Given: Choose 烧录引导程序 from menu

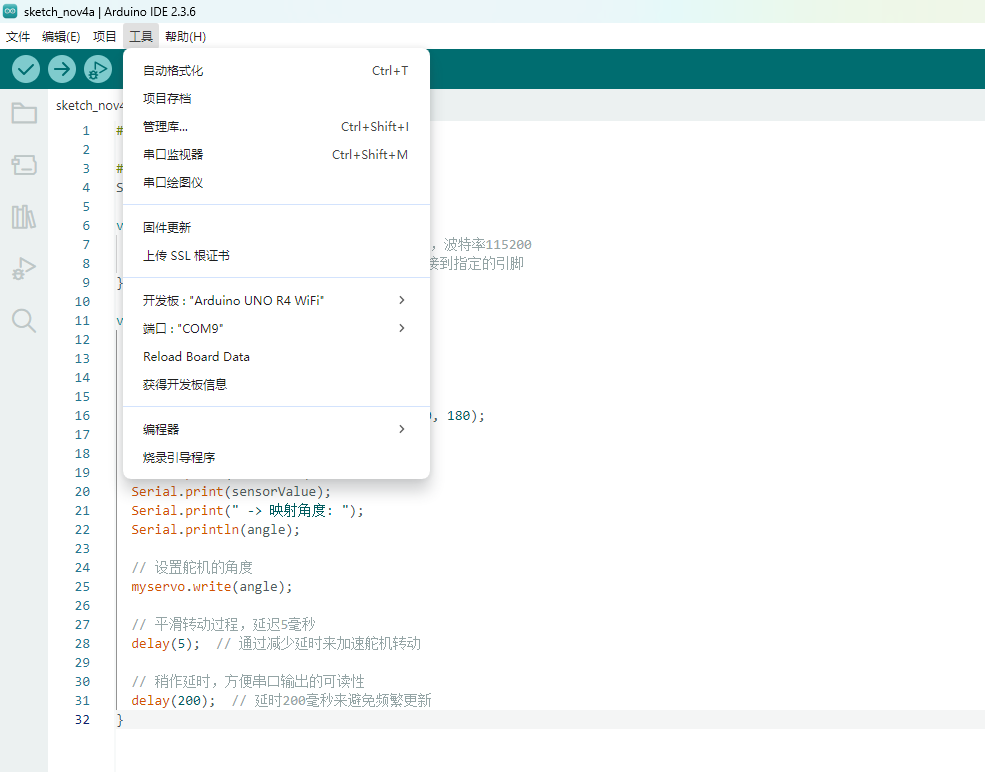Looking at the screenshot, I should pos(276,457).
